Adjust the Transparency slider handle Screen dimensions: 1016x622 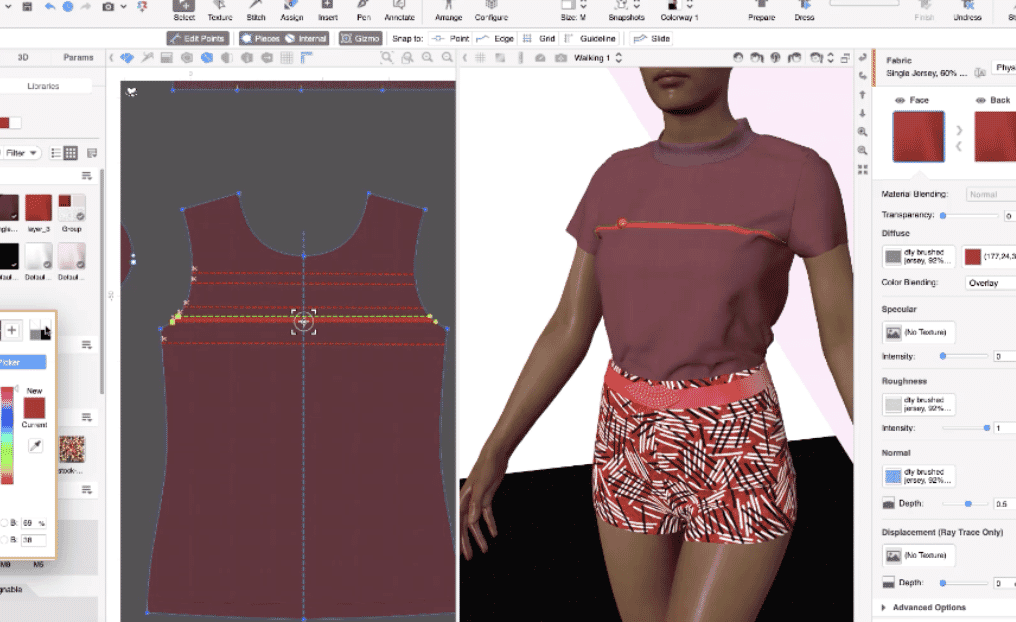pyautogui.click(x=943, y=215)
